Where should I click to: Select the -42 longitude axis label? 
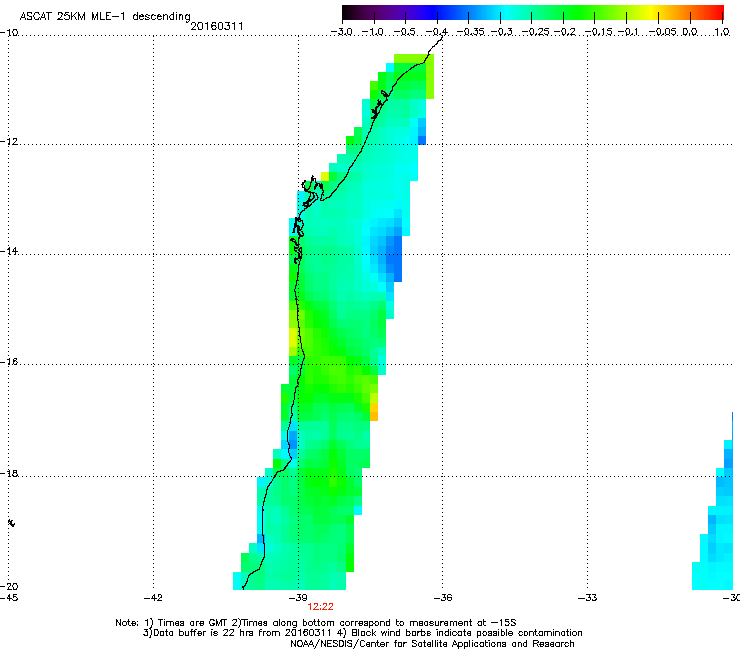pos(153,598)
